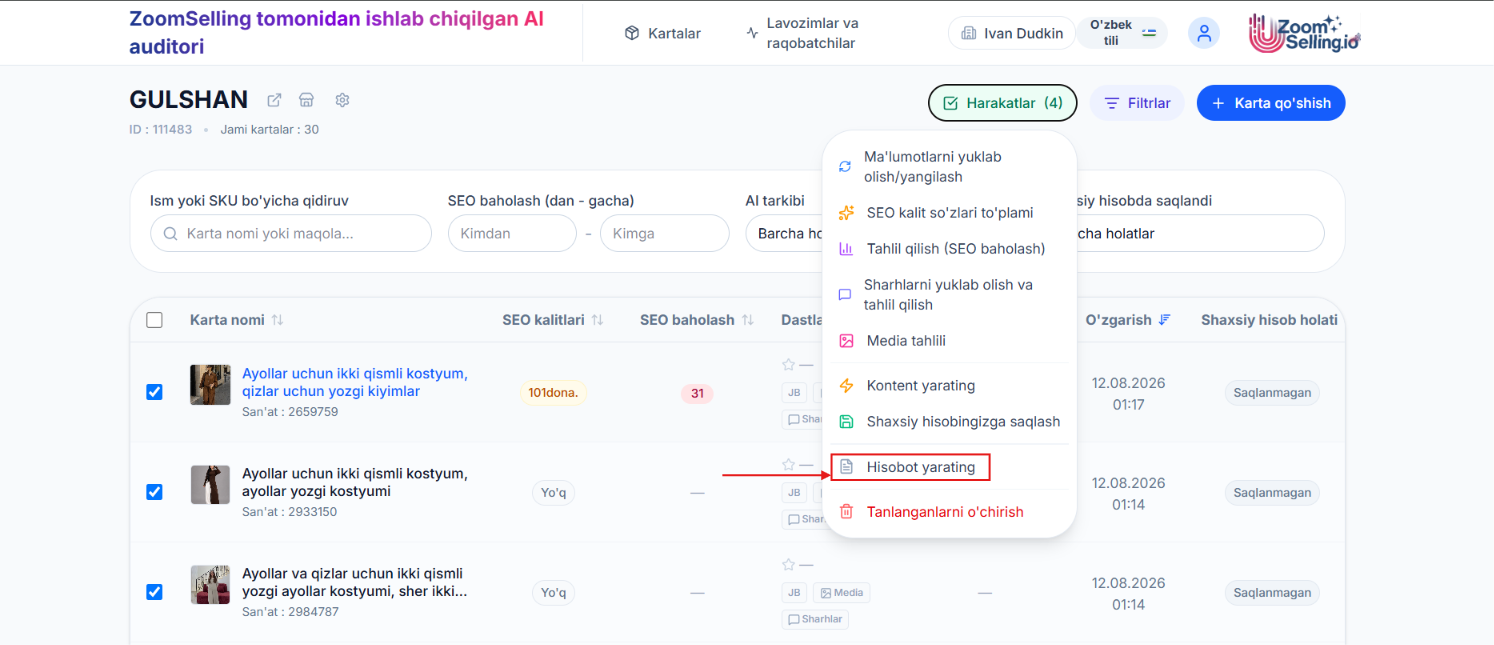Open the AI tarkibi dropdown
Screen dimensions: 1494x645
[x=785, y=233]
